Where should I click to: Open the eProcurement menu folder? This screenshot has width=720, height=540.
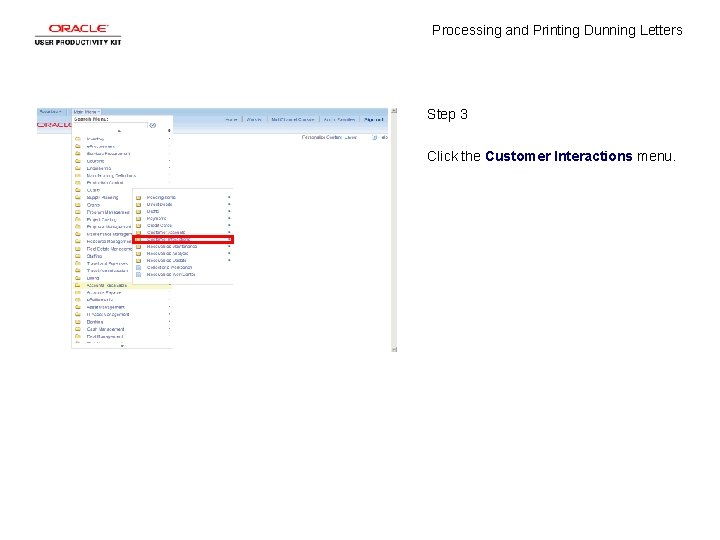click(101, 146)
